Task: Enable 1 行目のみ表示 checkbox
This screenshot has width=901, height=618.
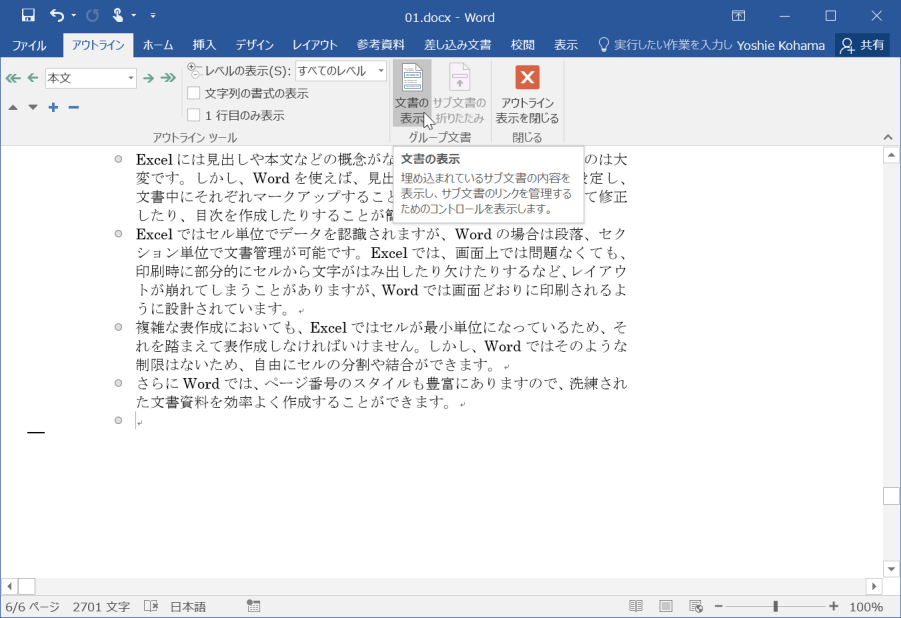Action: (194, 116)
